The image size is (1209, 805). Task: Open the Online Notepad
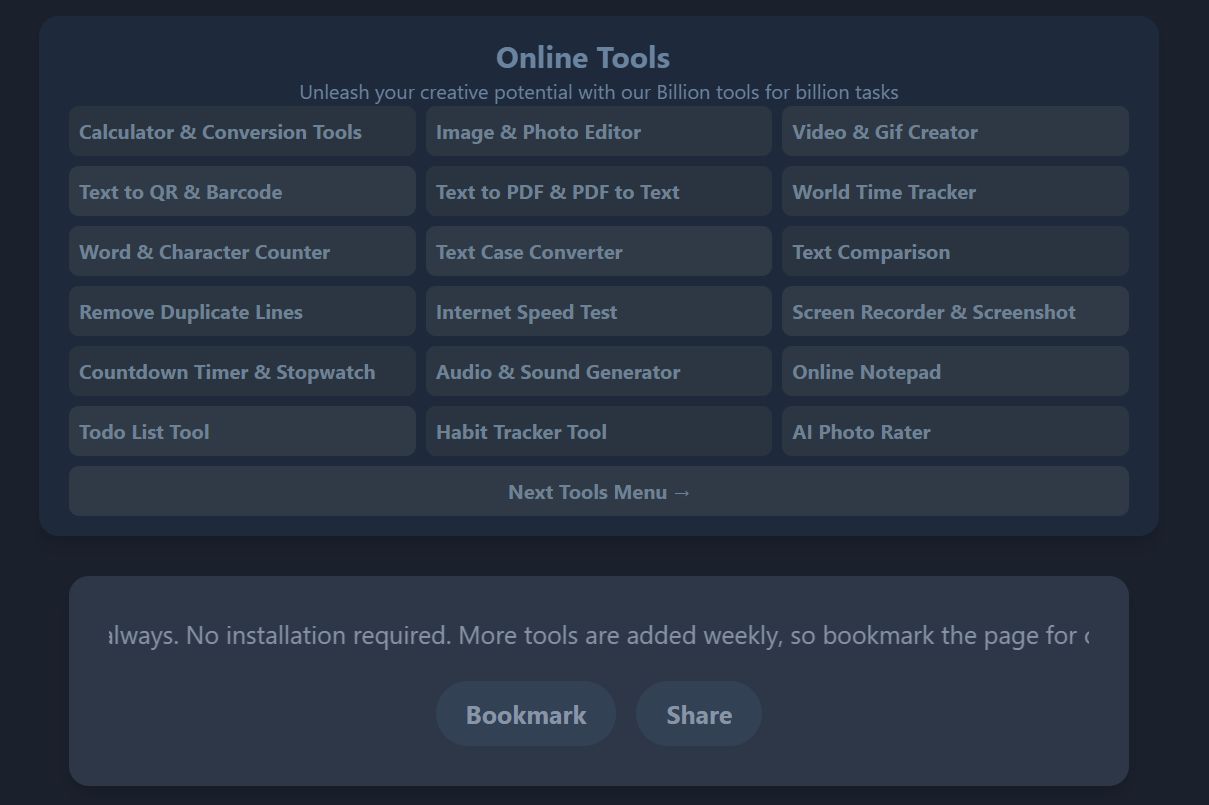pos(954,372)
